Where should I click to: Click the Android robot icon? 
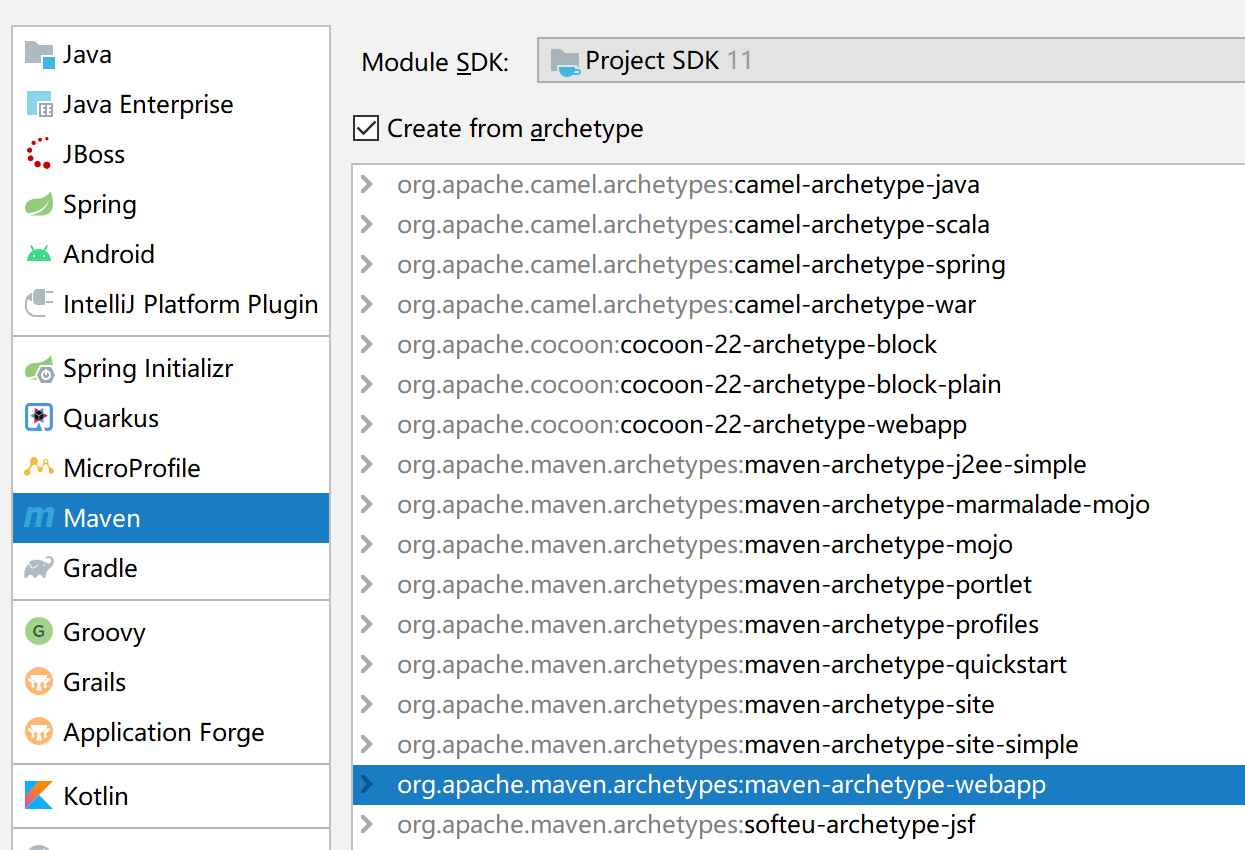pyautogui.click(x=39, y=255)
